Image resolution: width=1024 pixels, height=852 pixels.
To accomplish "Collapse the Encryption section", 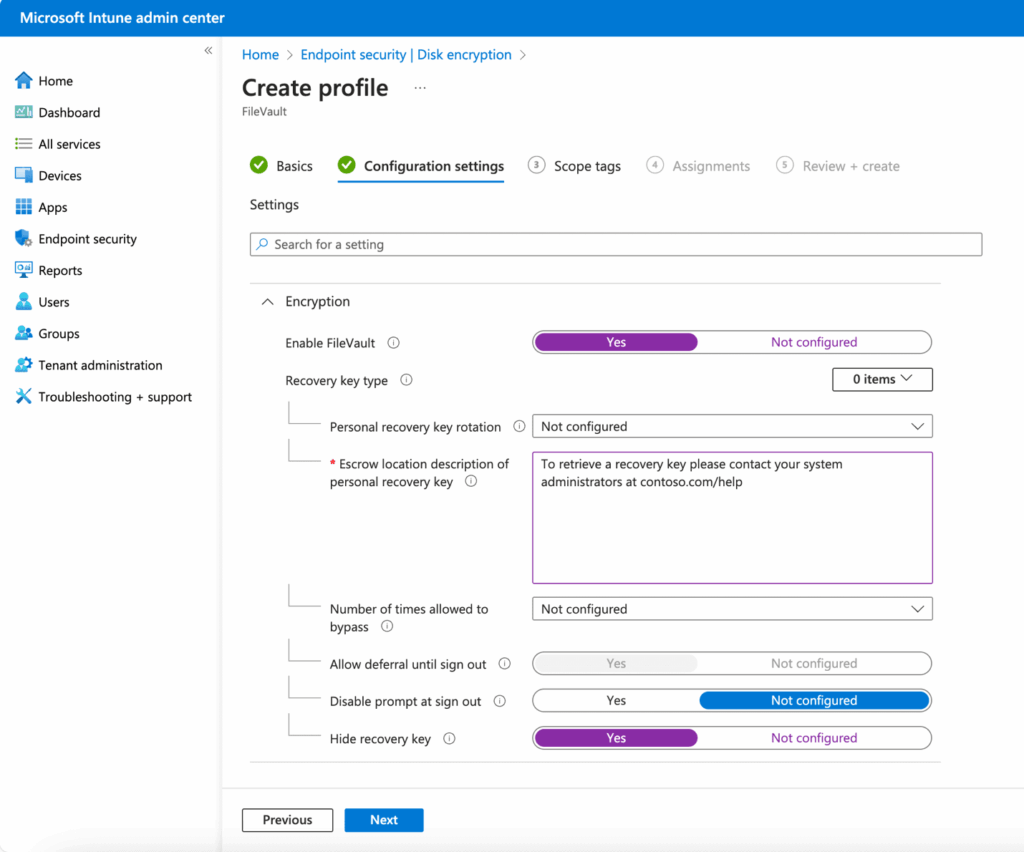I will coord(267,301).
